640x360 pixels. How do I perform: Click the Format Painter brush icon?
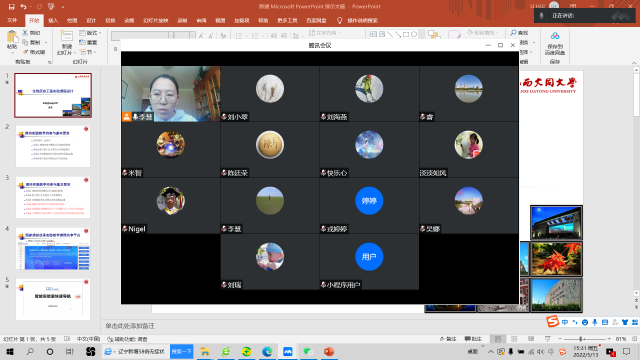coord(25,52)
